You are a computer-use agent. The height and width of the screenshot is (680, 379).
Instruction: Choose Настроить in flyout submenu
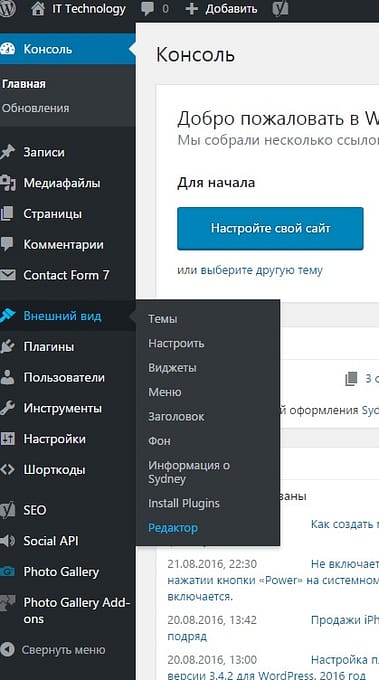pyautogui.click(x=176, y=343)
